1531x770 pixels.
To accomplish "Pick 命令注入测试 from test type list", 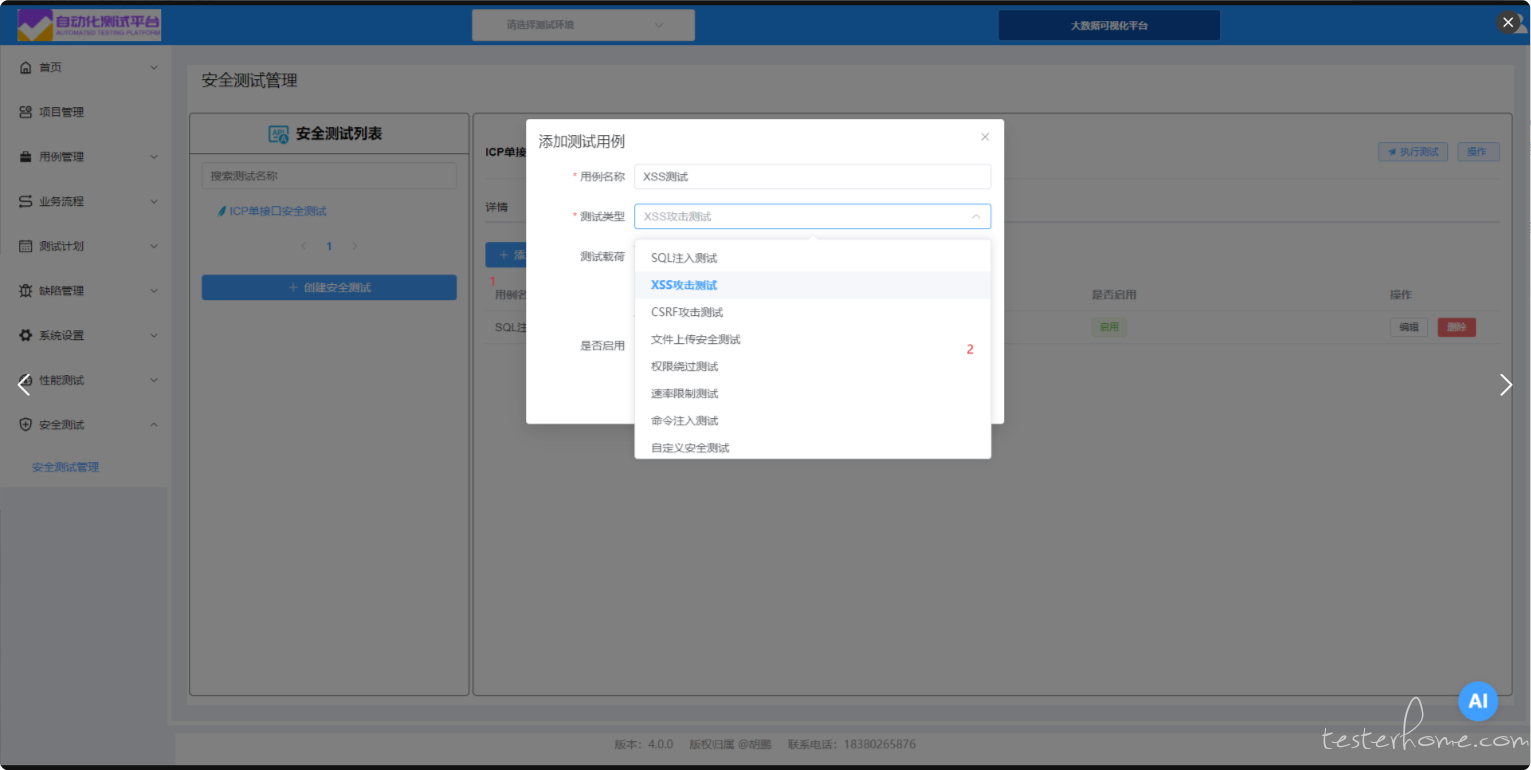I will pyautogui.click(x=684, y=421).
